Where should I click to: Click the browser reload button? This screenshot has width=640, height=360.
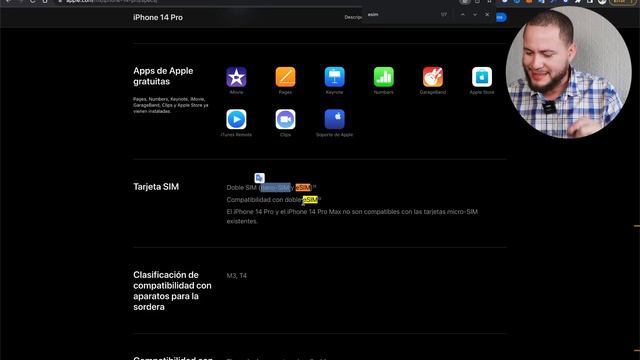pos(33,1)
